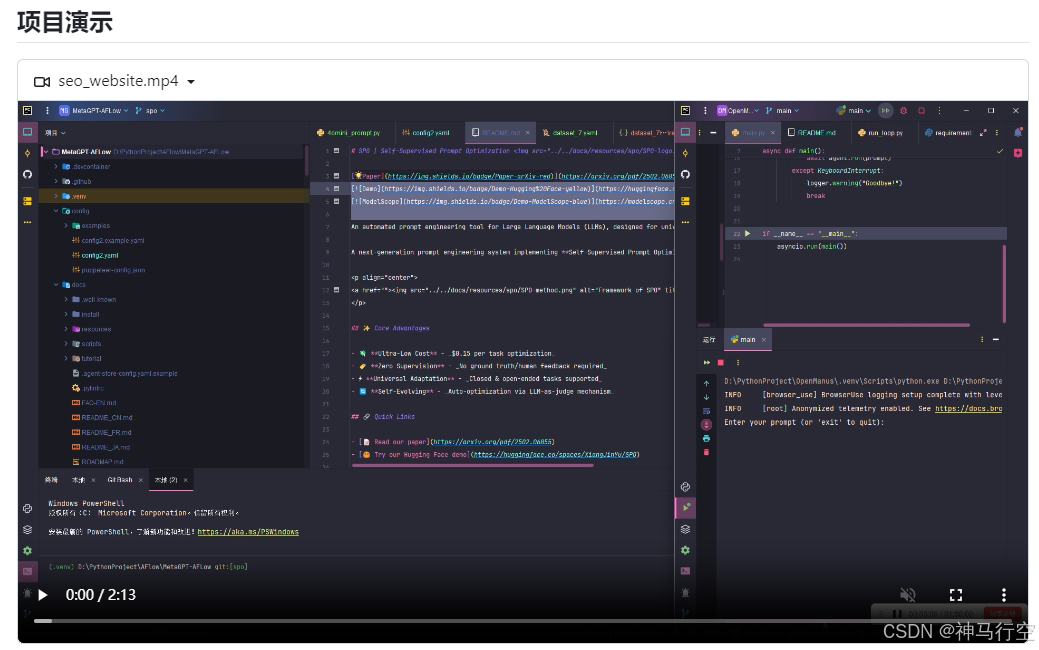Expand the examples folder
Image resolution: width=1039 pixels, height=650 pixels.
coord(66,225)
